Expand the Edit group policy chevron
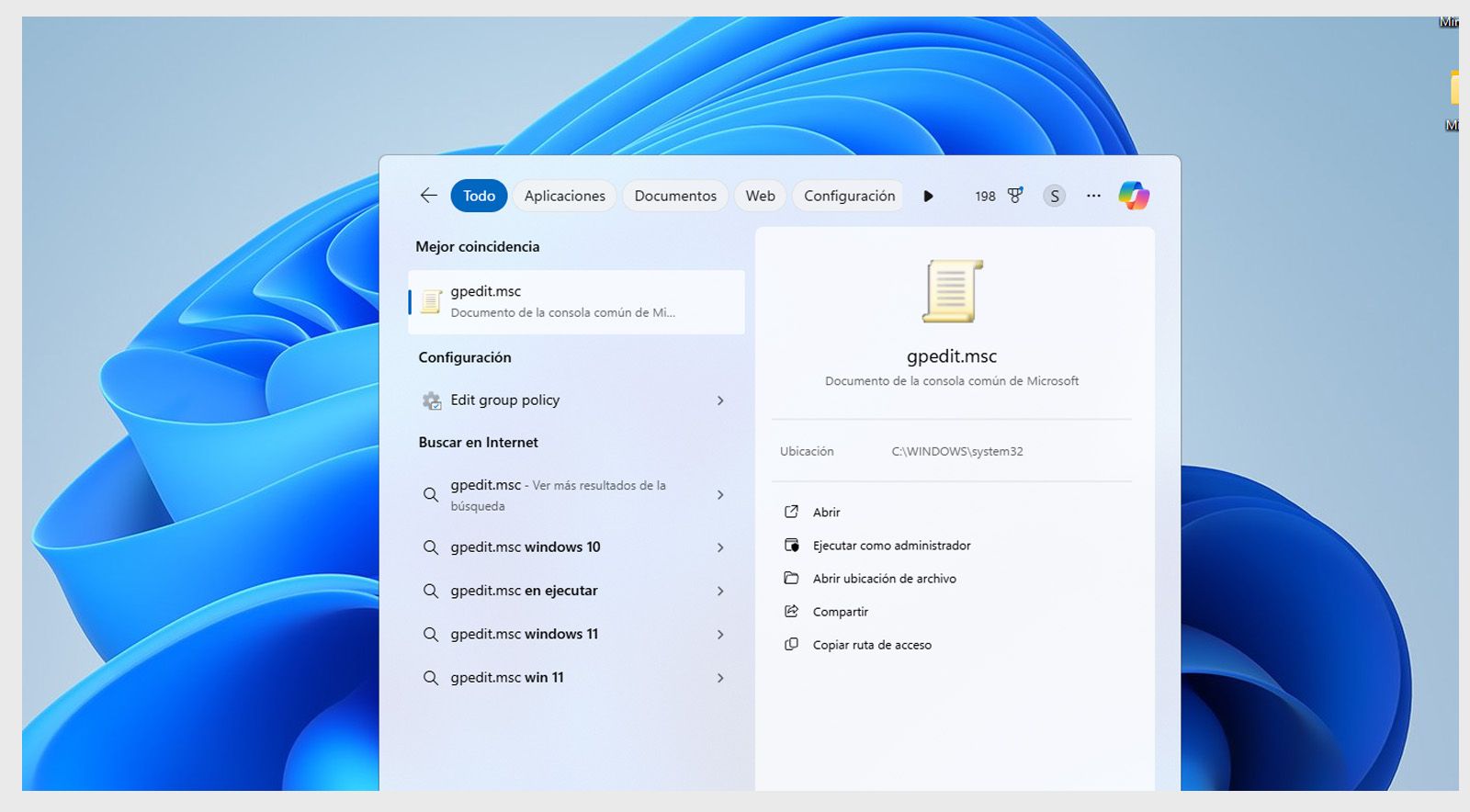1470x812 pixels. (720, 400)
